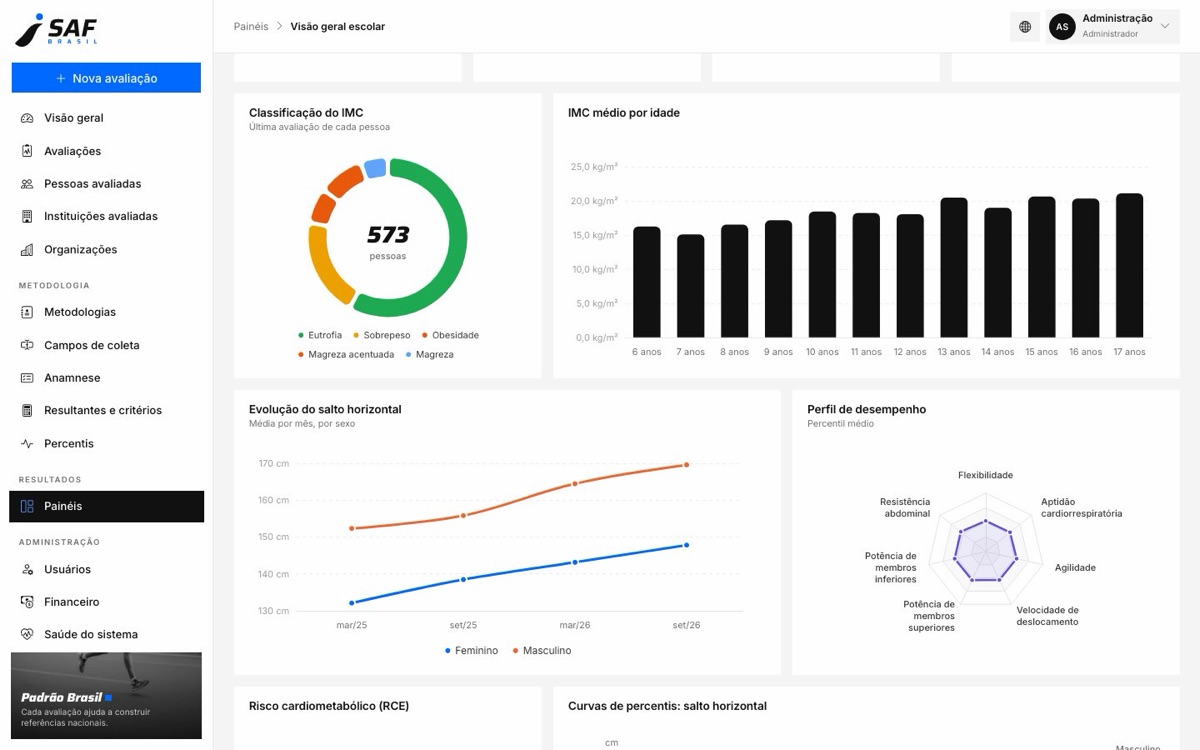Click the Percentis pulse icon
This screenshot has width=1200, height=750.
(x=27, y=443)
